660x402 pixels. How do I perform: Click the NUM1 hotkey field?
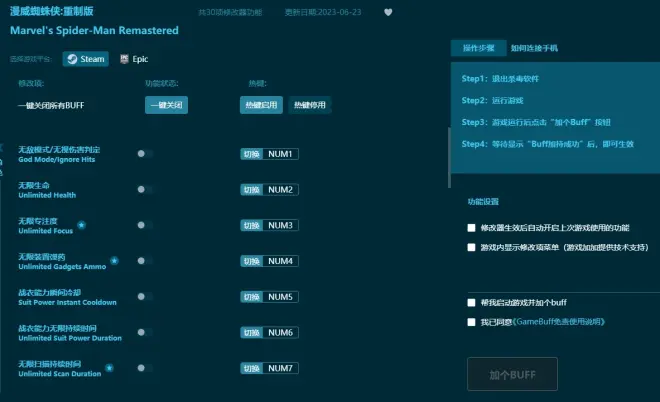click(280, 154)
